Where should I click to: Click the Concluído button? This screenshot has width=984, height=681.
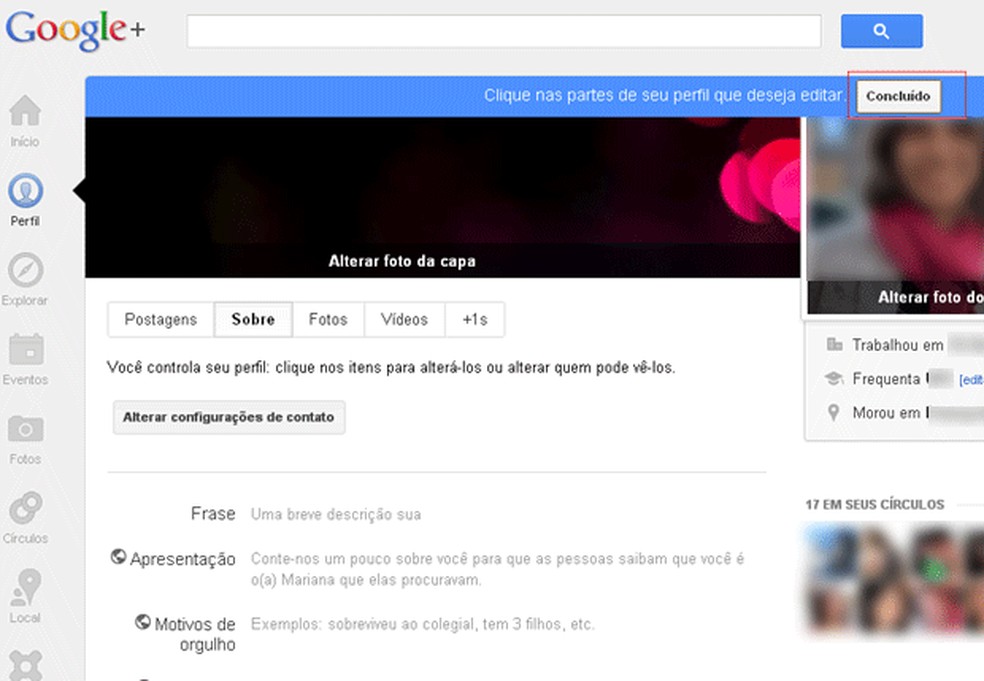(898, 96)
